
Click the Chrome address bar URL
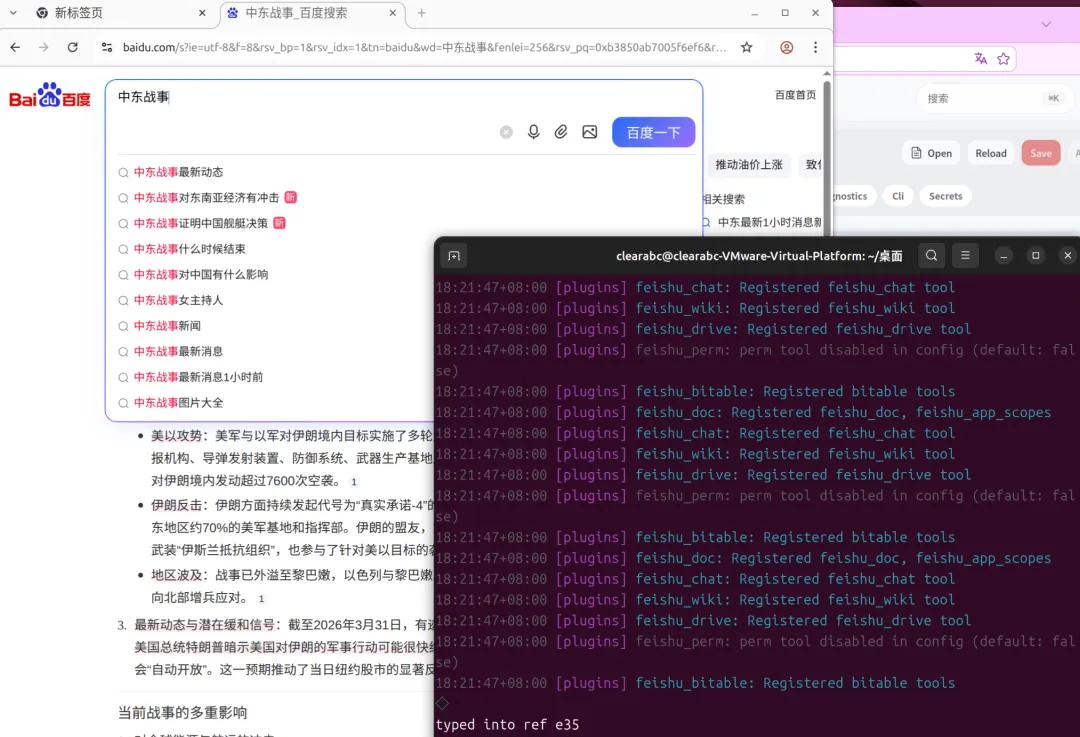click(424, 48)
